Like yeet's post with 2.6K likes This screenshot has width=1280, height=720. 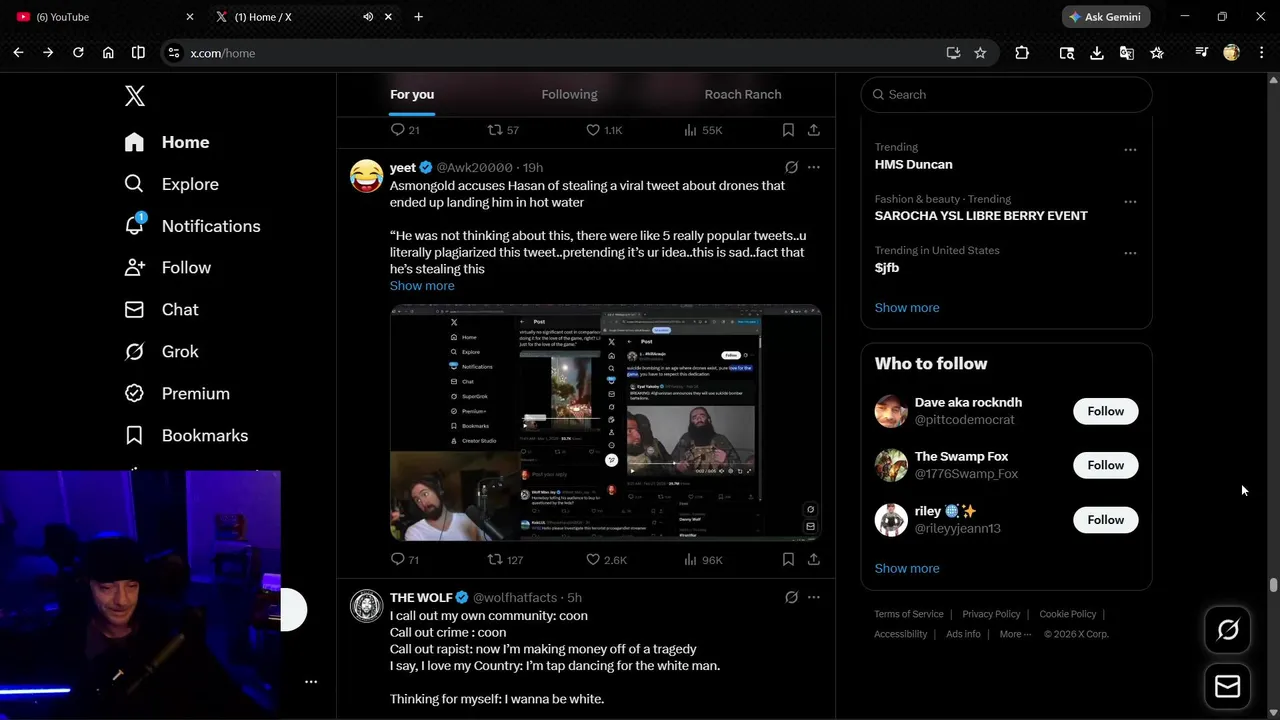[x=606, y=560]
